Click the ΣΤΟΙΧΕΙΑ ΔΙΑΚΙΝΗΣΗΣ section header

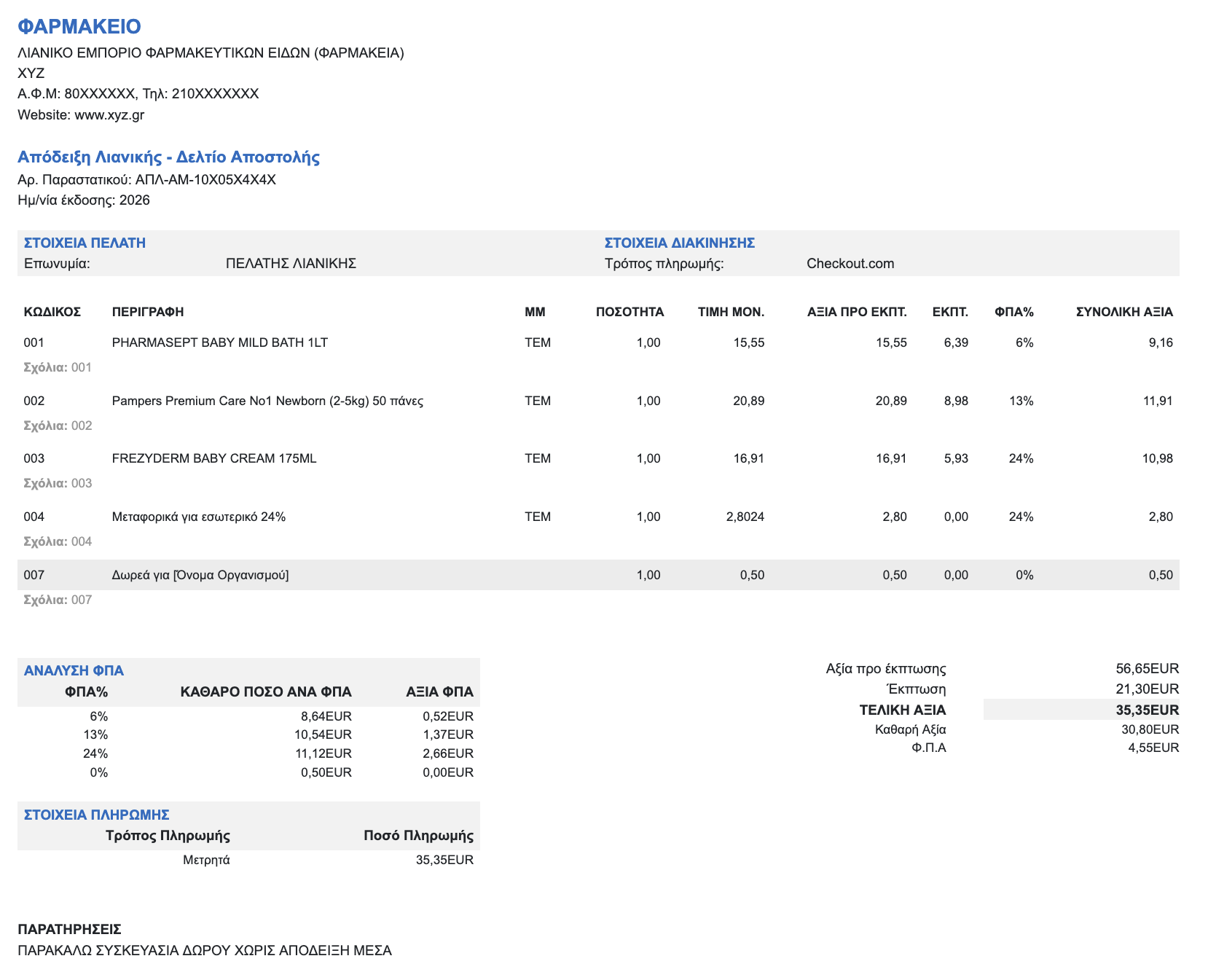(679, 243)
